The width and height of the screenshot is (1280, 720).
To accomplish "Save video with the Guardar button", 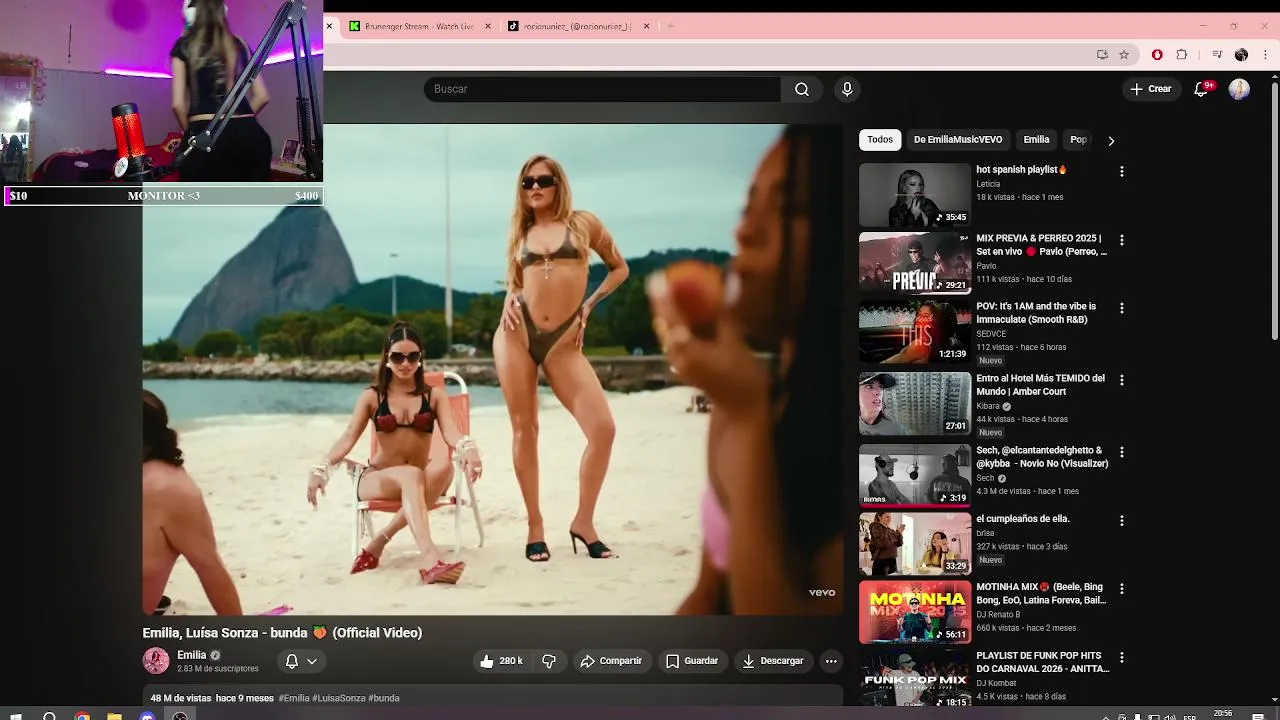I will pos(692,661).
